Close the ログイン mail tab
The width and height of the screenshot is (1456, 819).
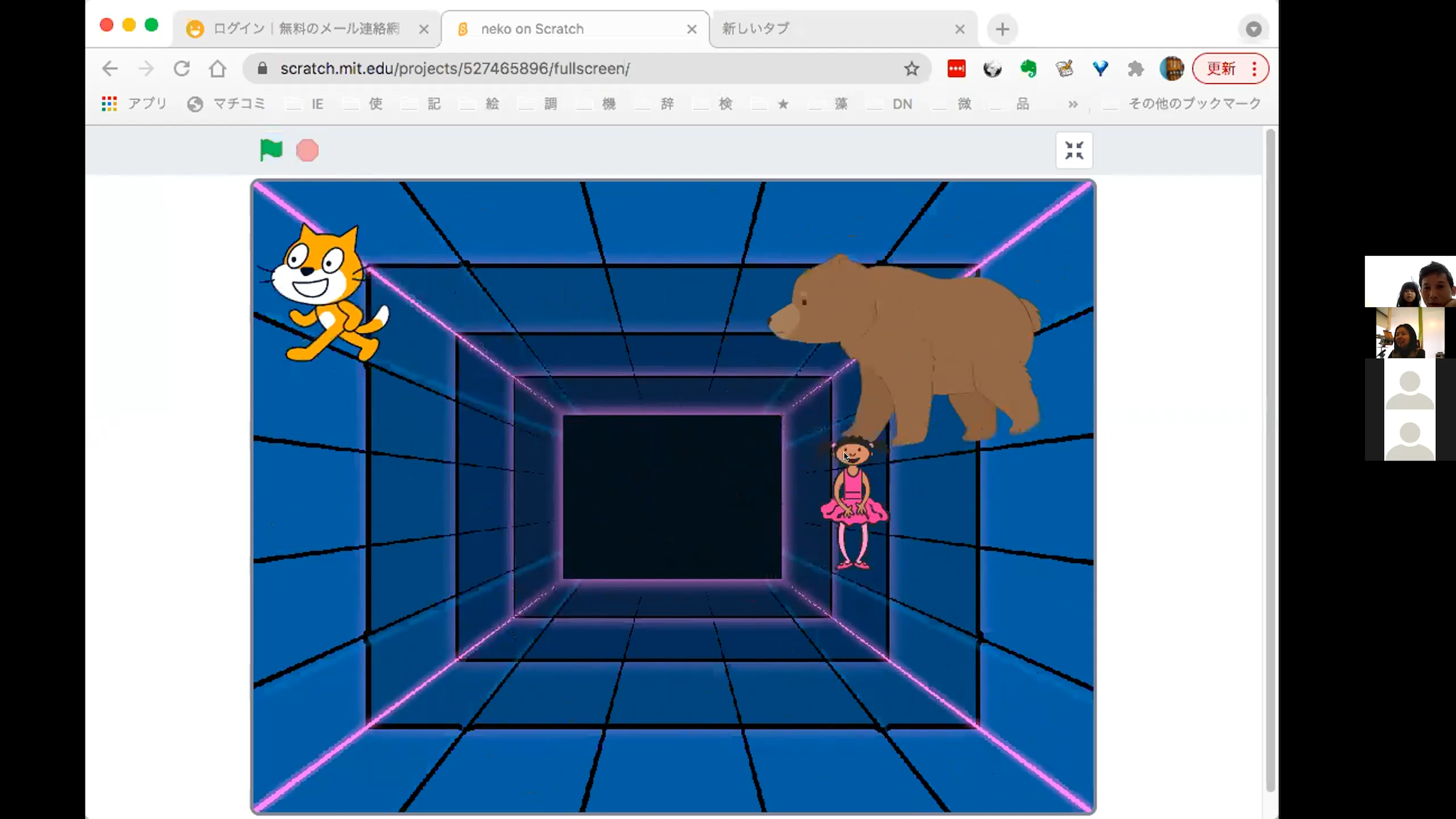(x=424, y=29)
